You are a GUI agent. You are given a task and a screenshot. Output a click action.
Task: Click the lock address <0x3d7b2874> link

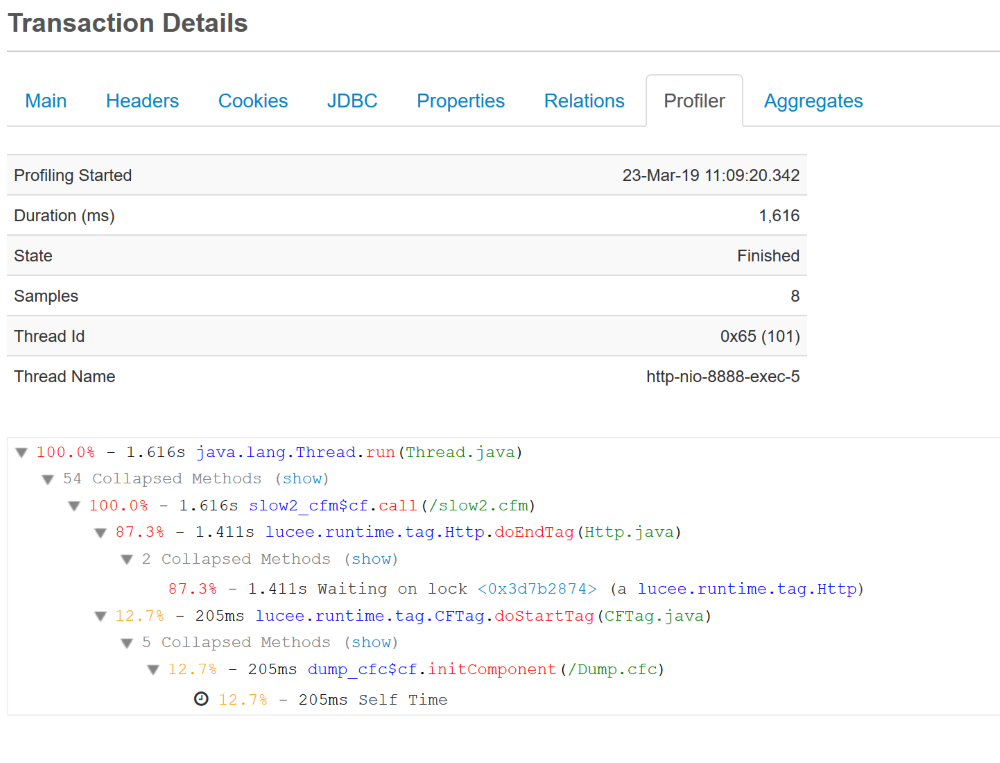[x=537, y=589]
